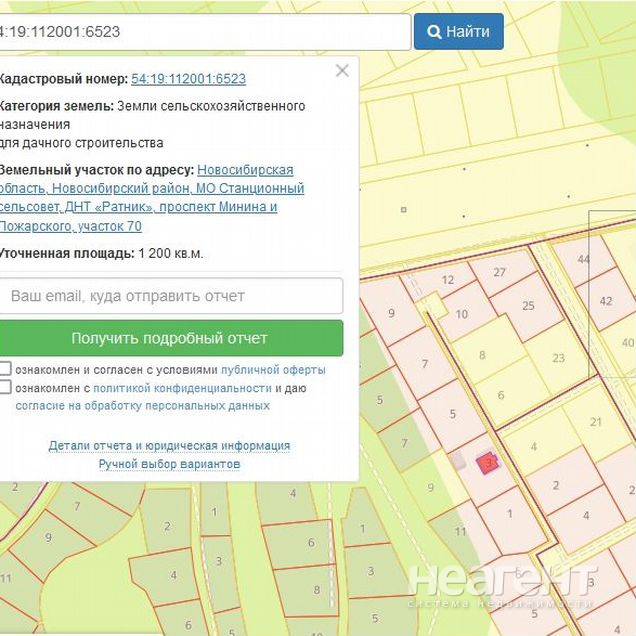Open the Новосибирская область address link
This screenshot has width=636, height=636.
(245, 170)
